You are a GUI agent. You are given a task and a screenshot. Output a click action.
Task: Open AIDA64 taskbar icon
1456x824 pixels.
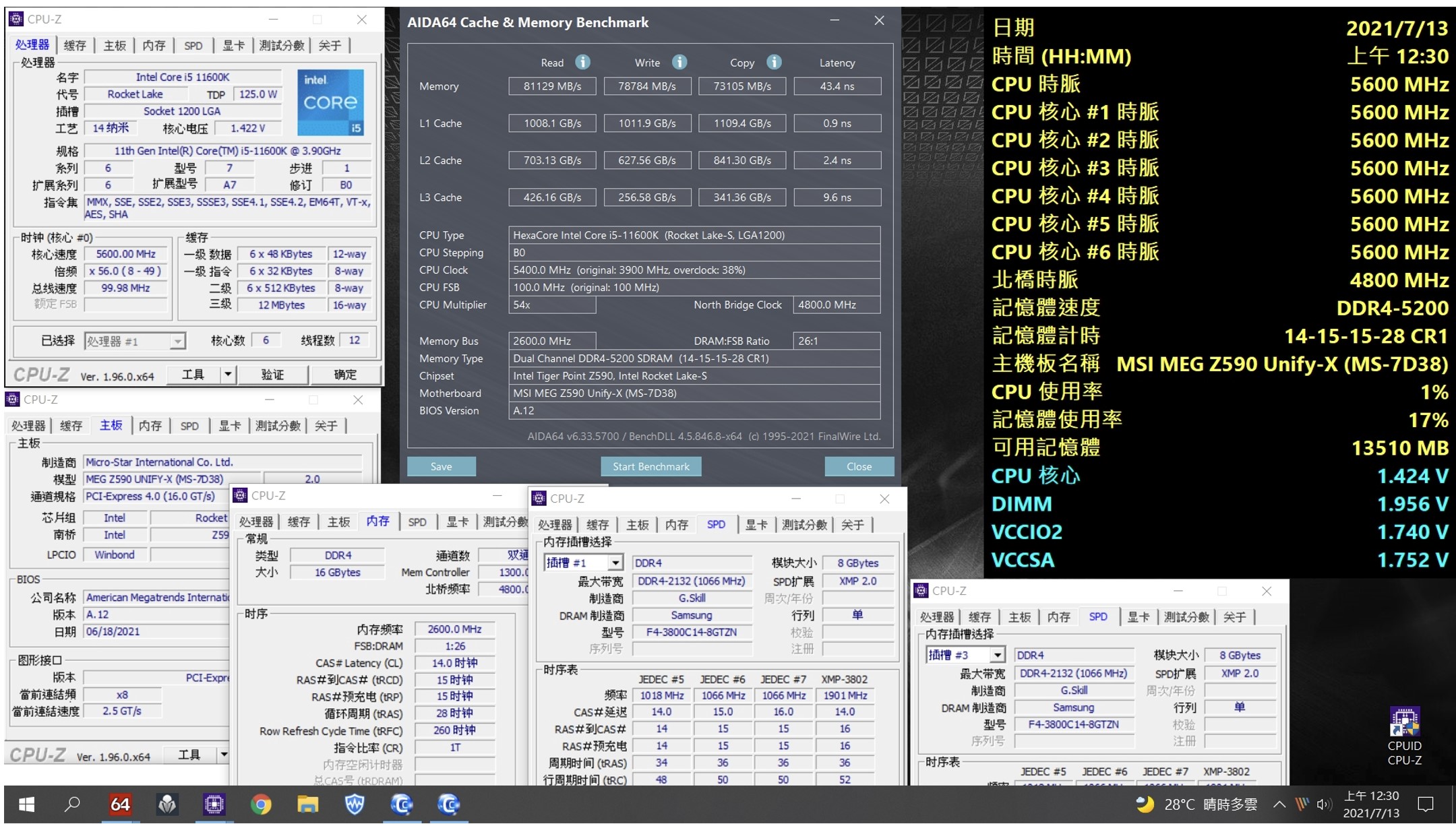(120, 804)
